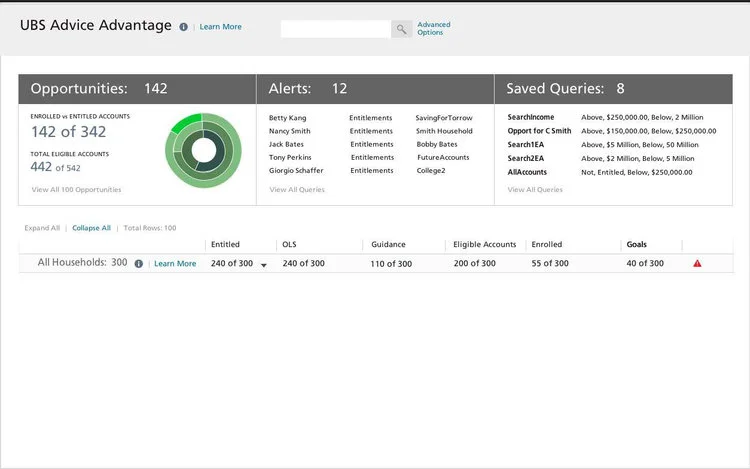The height and width of the screenshot is (469, 750).
Task: Click Entitlements in the Giorgio Schaffer row
Action: click(x=372, y=170)
